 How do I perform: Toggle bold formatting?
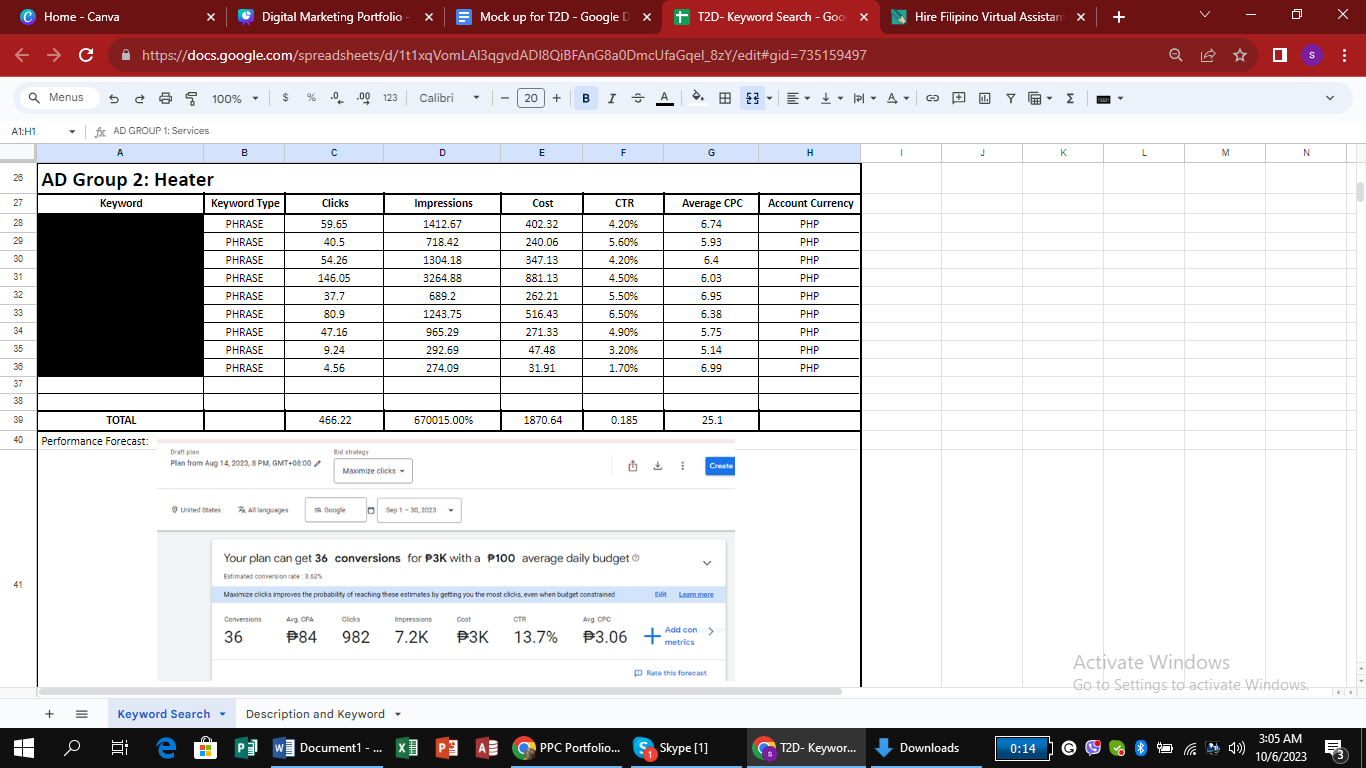[585, 98]
